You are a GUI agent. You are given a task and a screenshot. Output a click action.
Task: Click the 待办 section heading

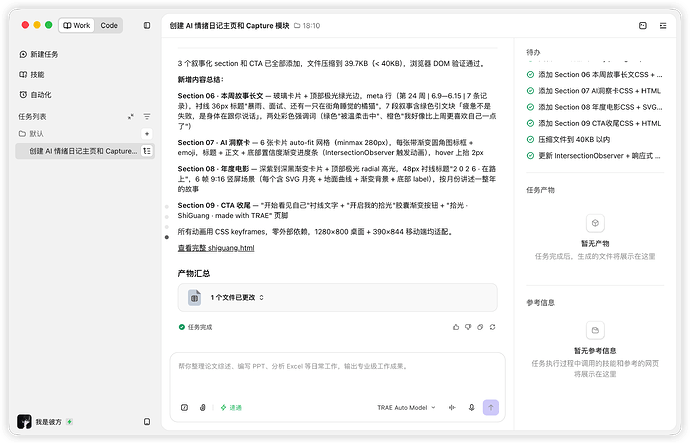coord(533,52)
